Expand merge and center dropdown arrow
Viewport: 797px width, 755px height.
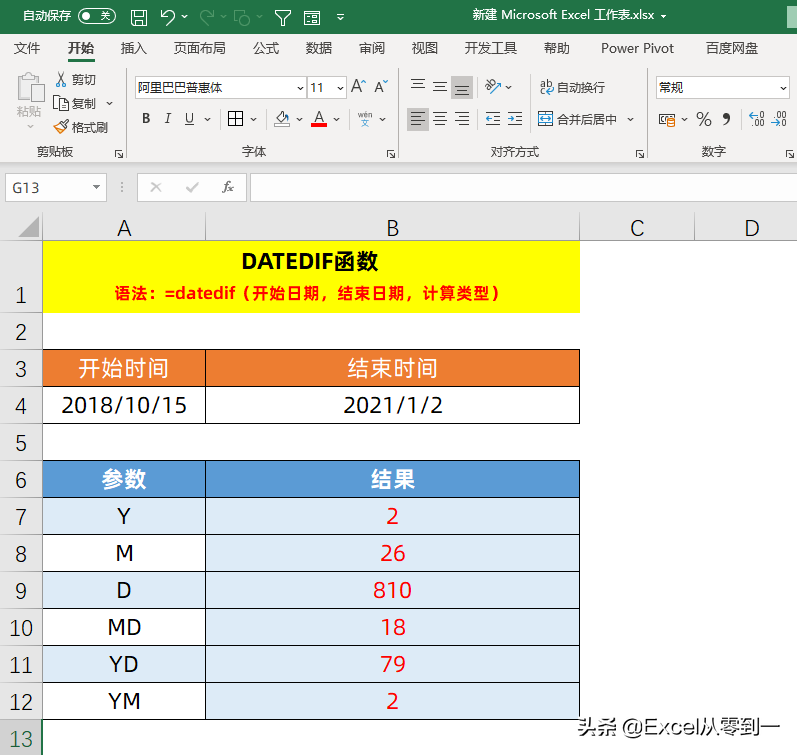630,119
